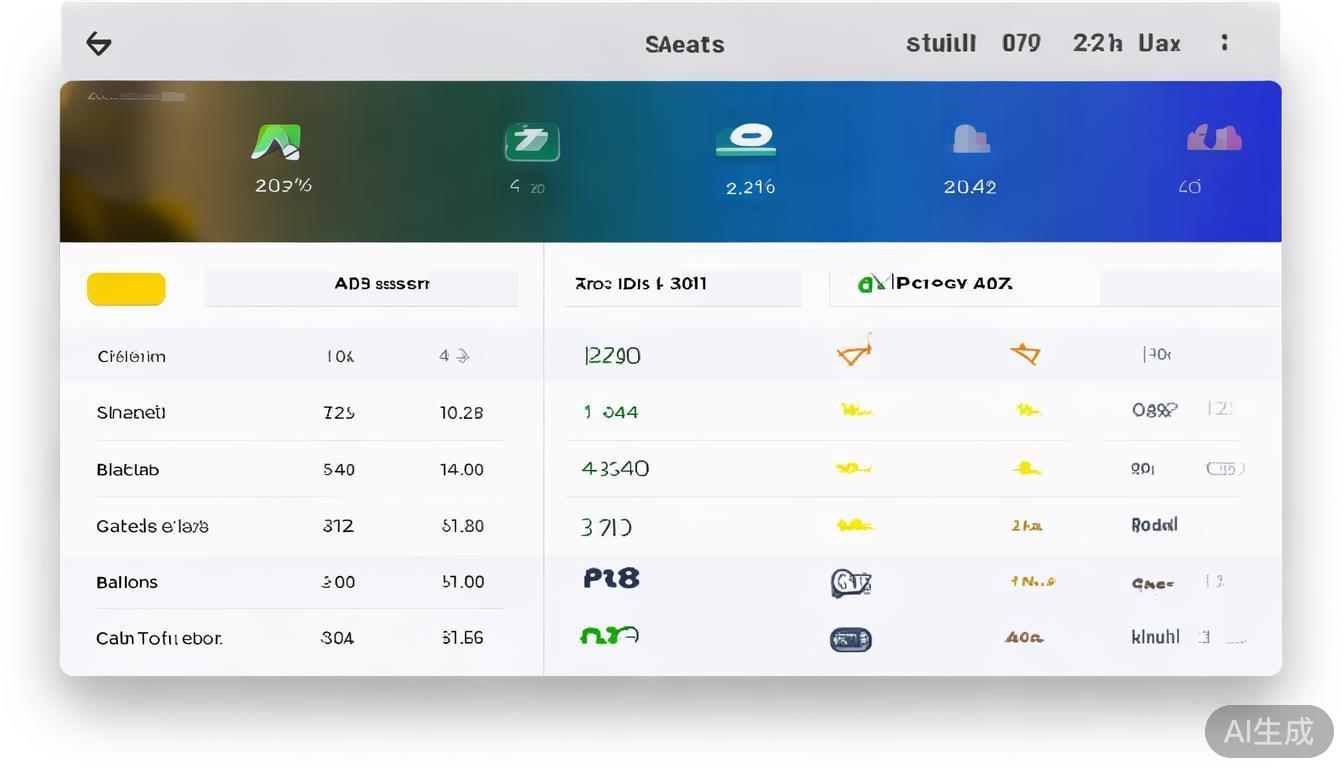
Task: Click the back arrow icon
Action: tap(98, 44)
